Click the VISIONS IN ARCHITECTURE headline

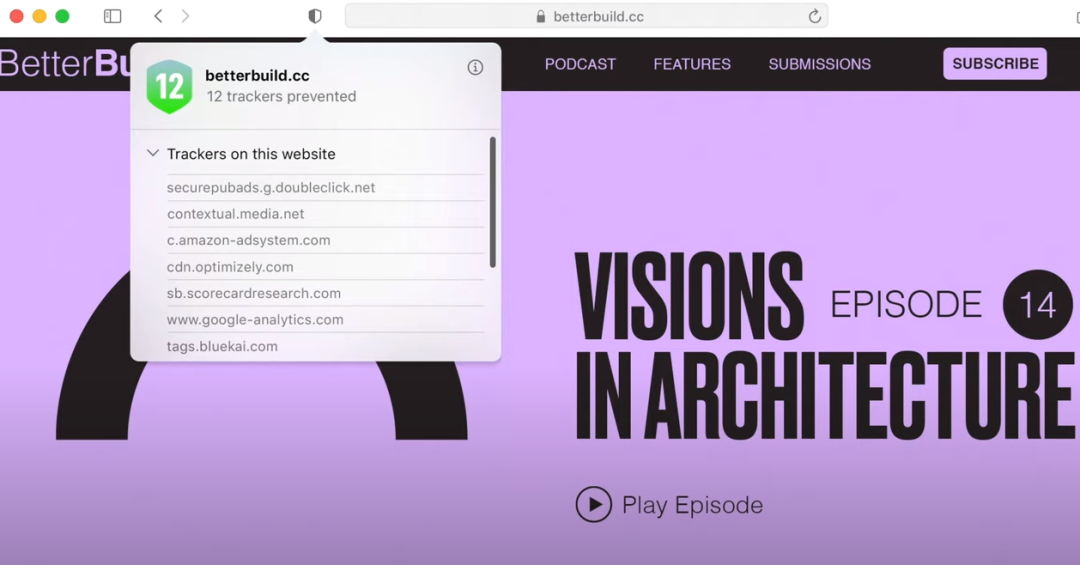(x=824, y=346)
